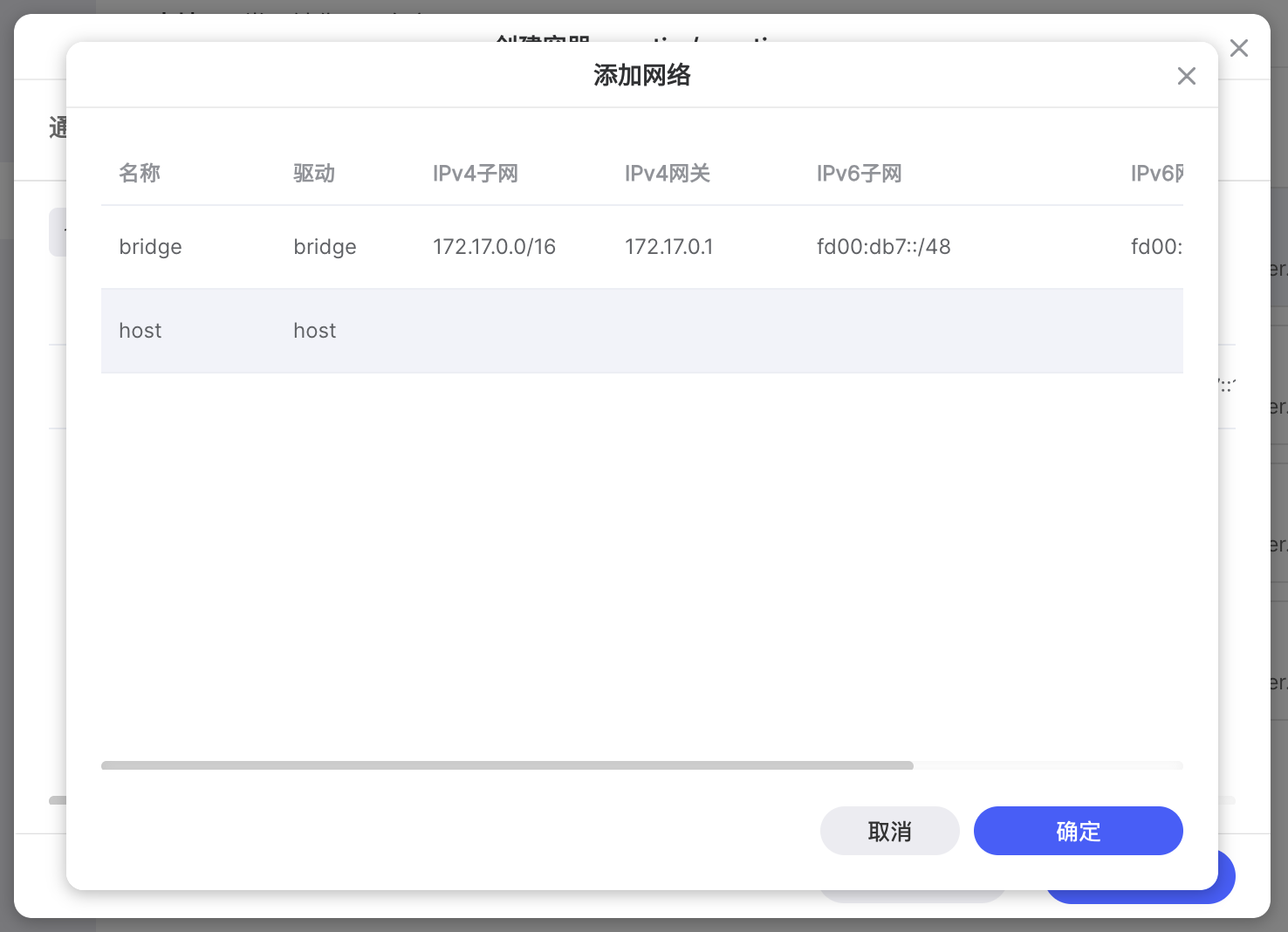This screenshot has width=1288, height=932.
Task: Click the fd00:db7::/48 IPv6 subnet value
Action: [883, 247]
